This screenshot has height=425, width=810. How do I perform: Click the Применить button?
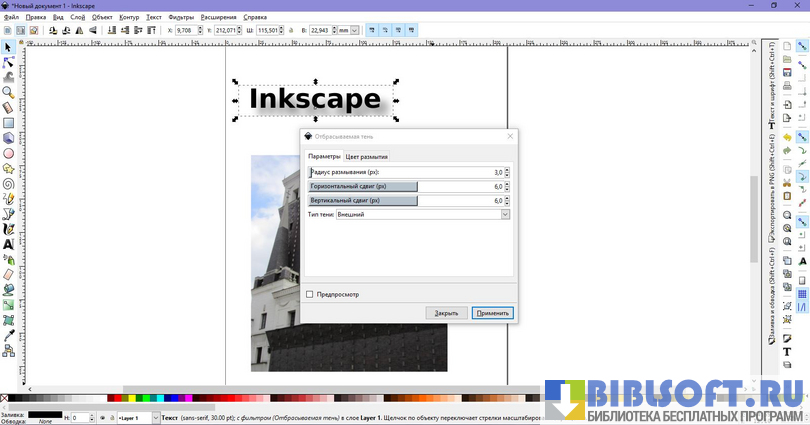[x=492, y=313]
